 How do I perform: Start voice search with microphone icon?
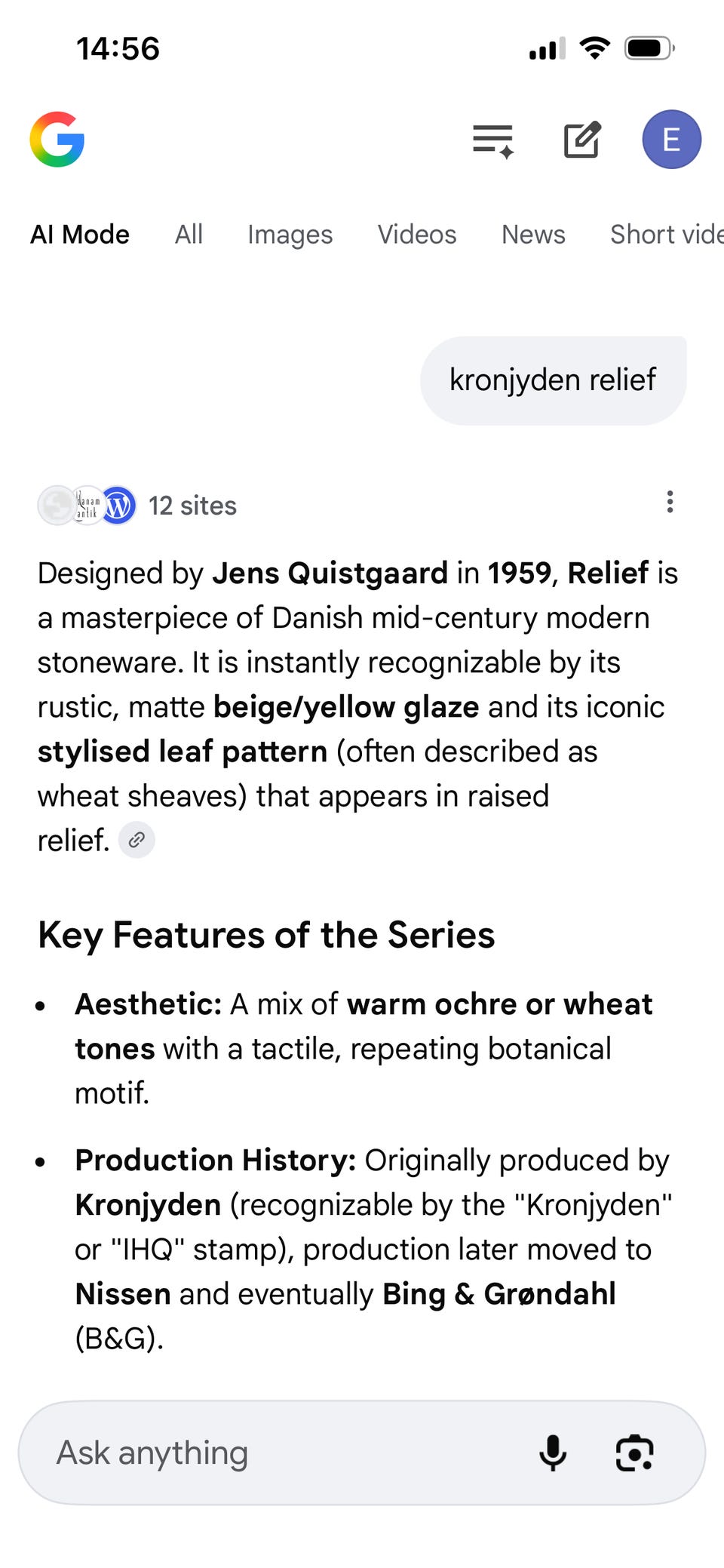click(x=553, y=1453)
